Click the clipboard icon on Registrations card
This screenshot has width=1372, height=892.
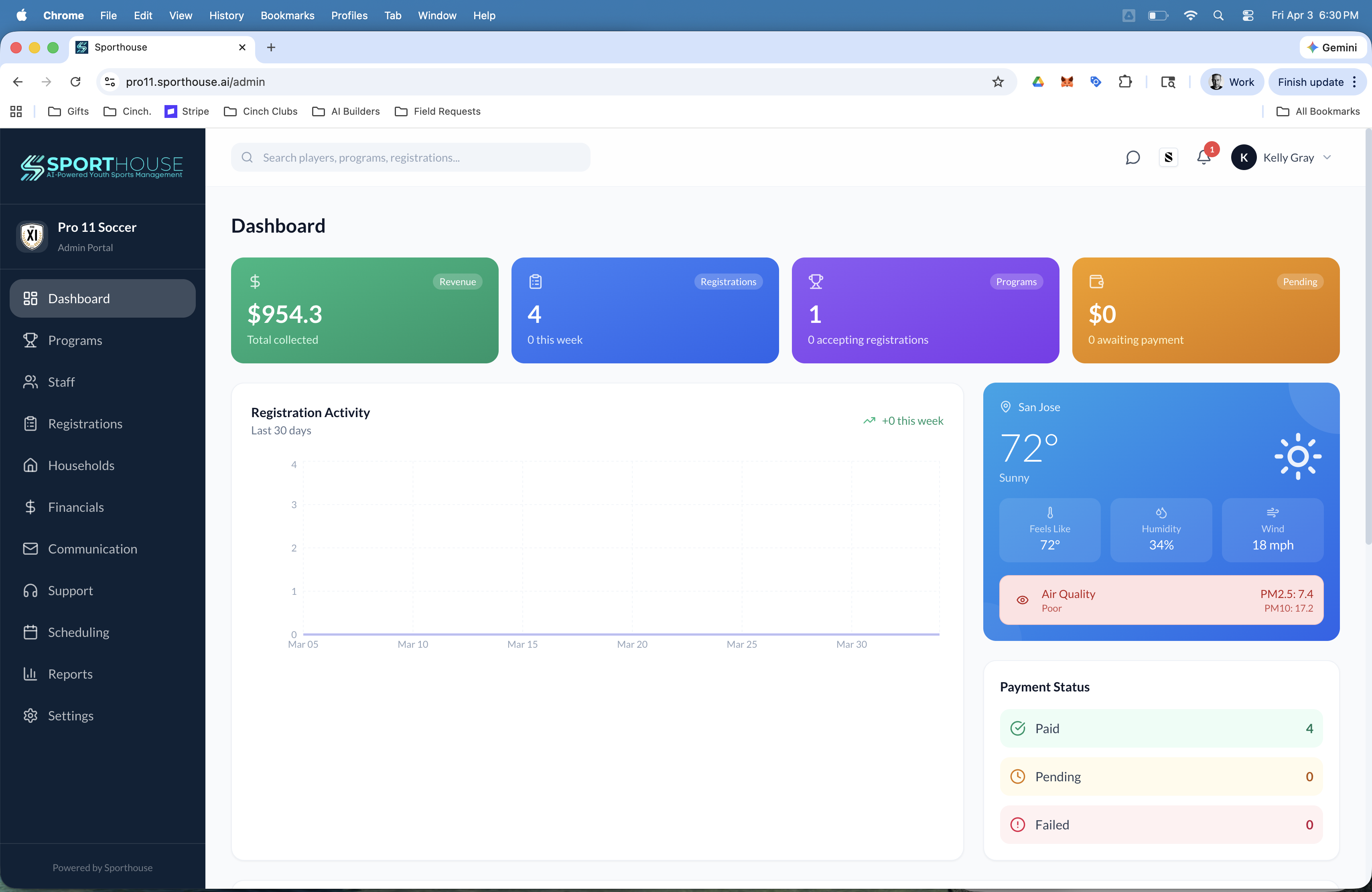[x=536, y=282]
